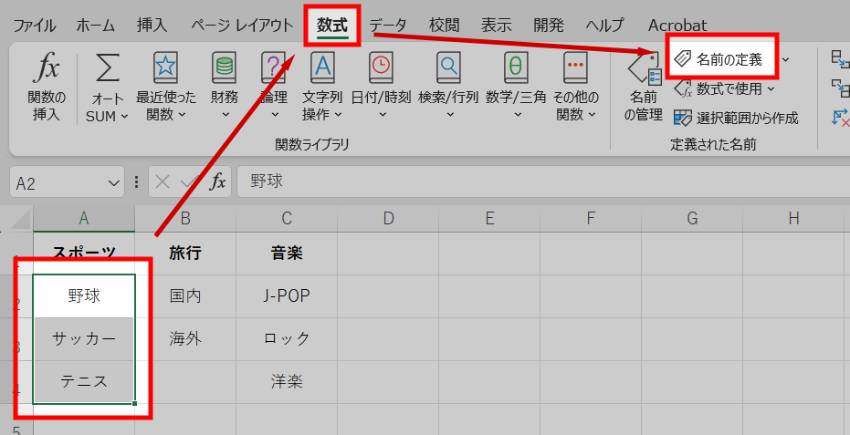The image size is (850, 435).
Task: Open the 関数の挿入 function dialog
Action: point(47,88)
